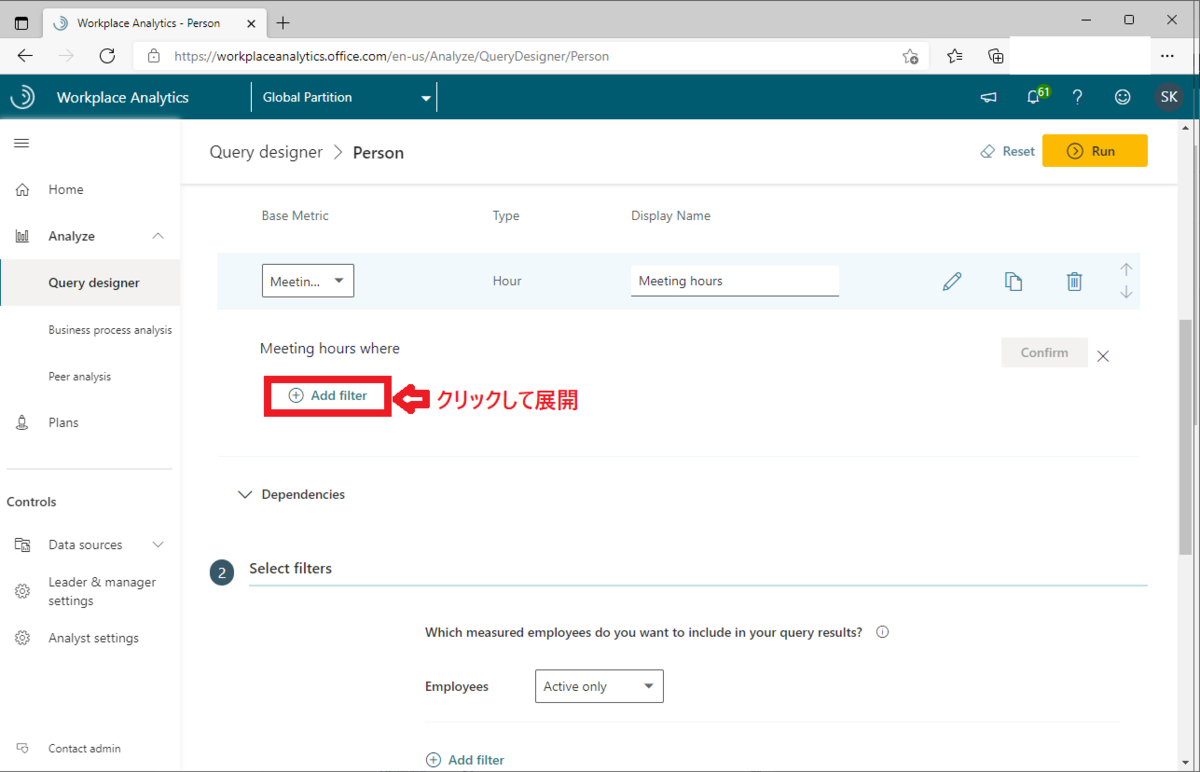Screen dimensions: 1200x772
Task: Close the Workplace Analytics browser tab
Action: tap(249, 22)
